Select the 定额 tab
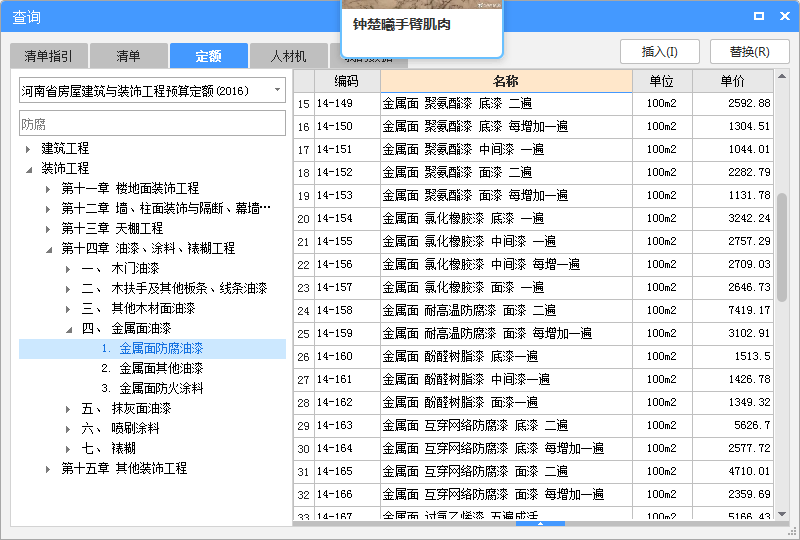The image size is (800, 540). pyautogui.click(x=209, y=56)
